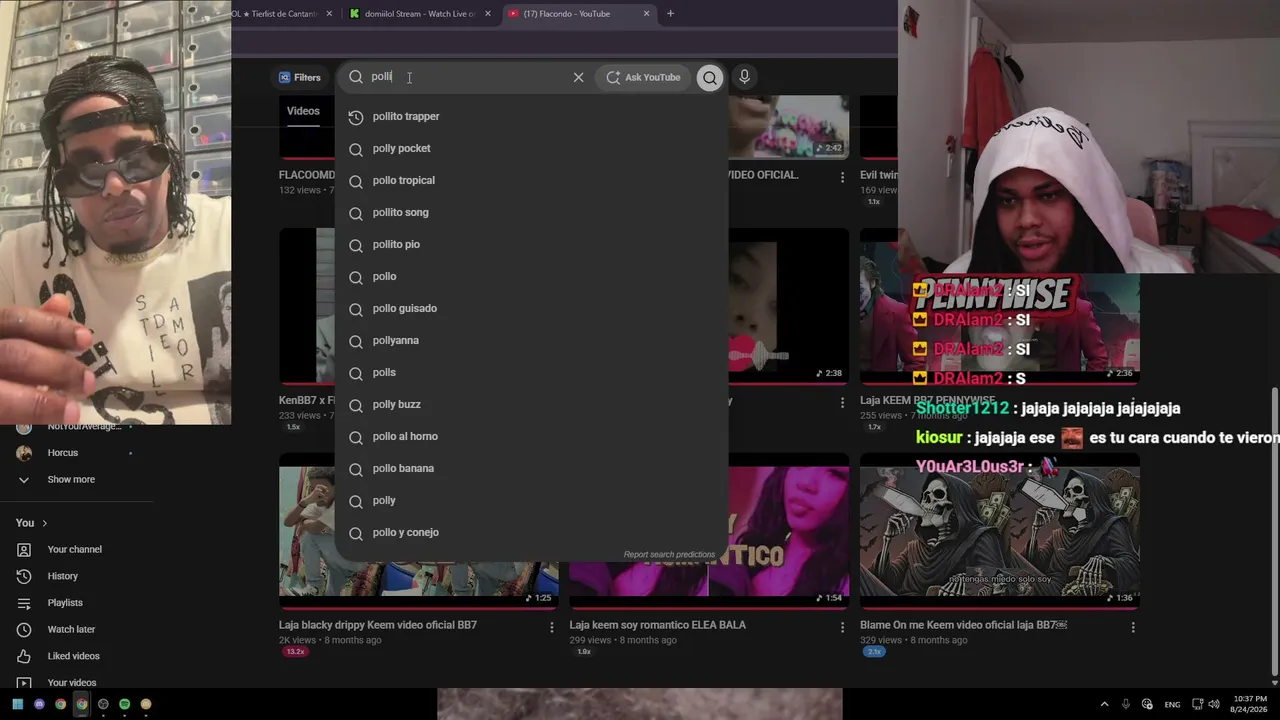
Task: Close the Flacondo YouTube browser tab
Action: pyautogui.click(x=647, y=14)
